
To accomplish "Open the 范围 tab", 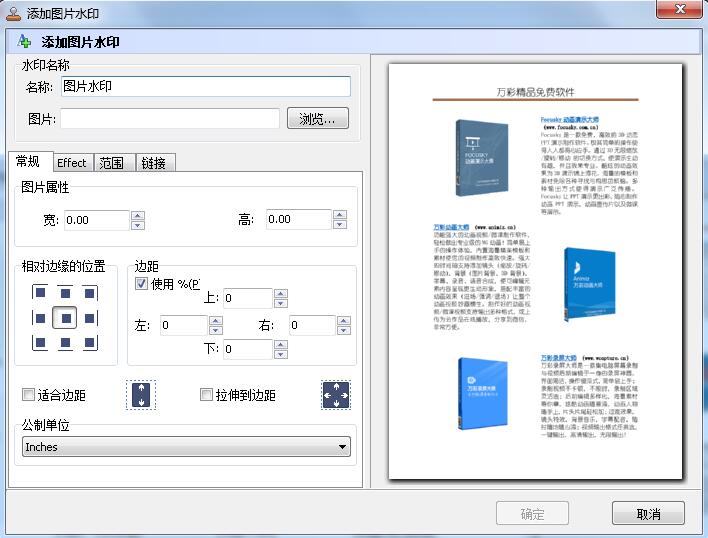I will point(112,163).
